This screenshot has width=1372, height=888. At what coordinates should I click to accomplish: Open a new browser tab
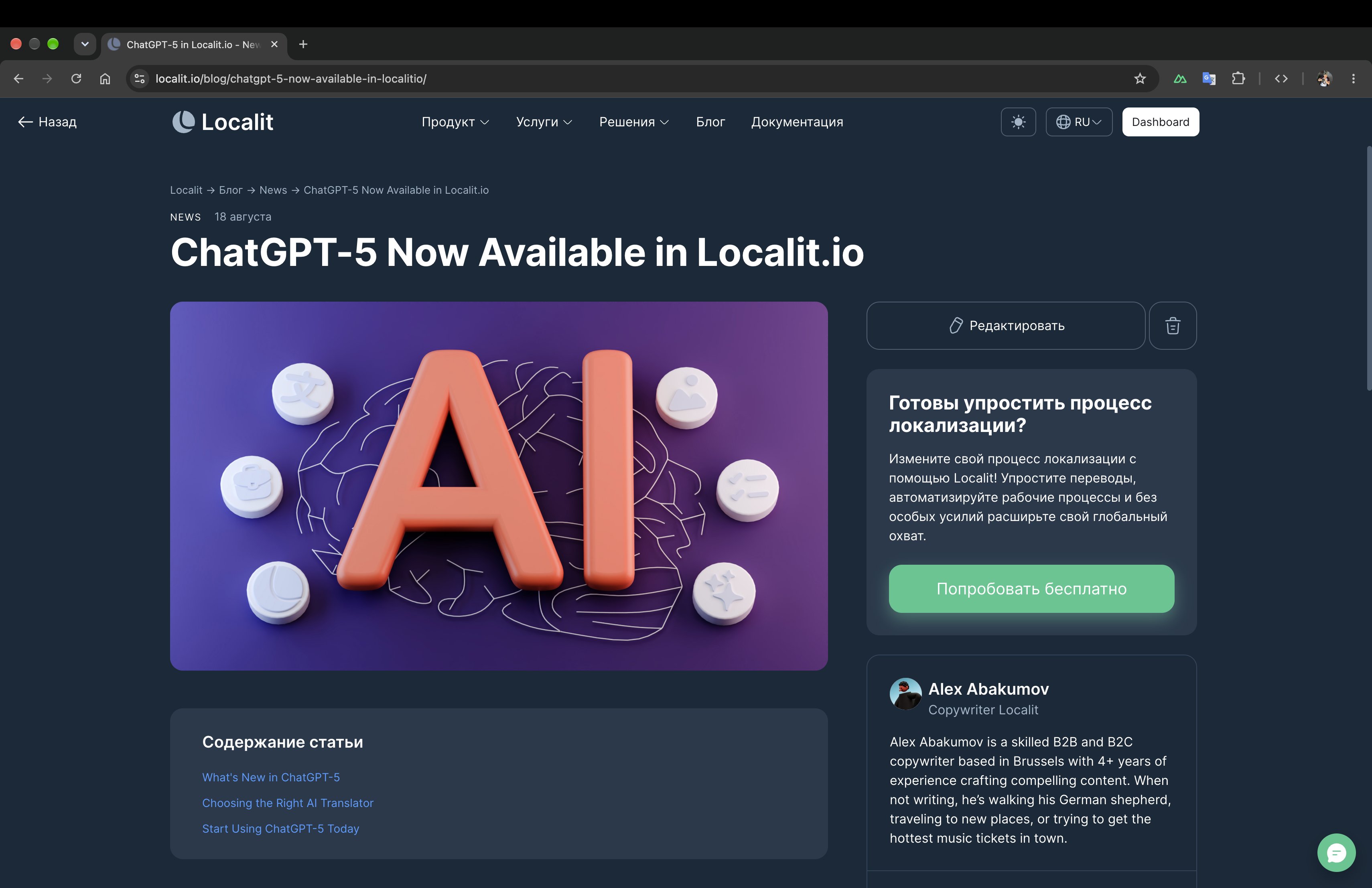pyautogui.click(x=303, y=45)
